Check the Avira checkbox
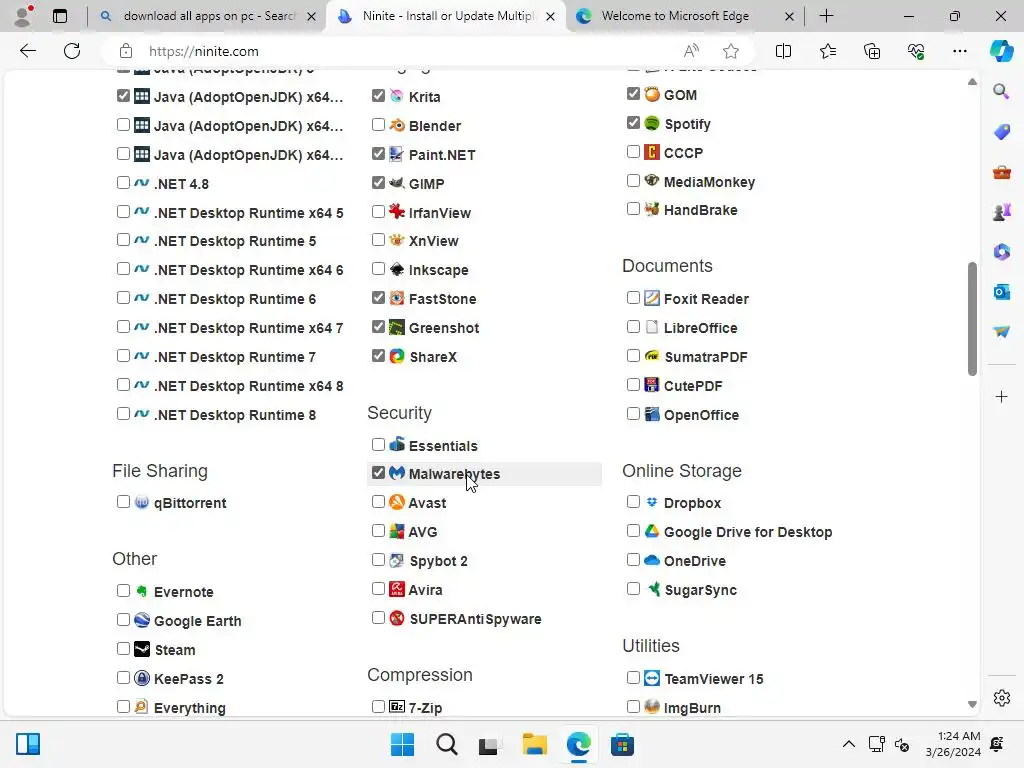Image resolution: width=1024 pixels, height=768 pixels. 378,588
